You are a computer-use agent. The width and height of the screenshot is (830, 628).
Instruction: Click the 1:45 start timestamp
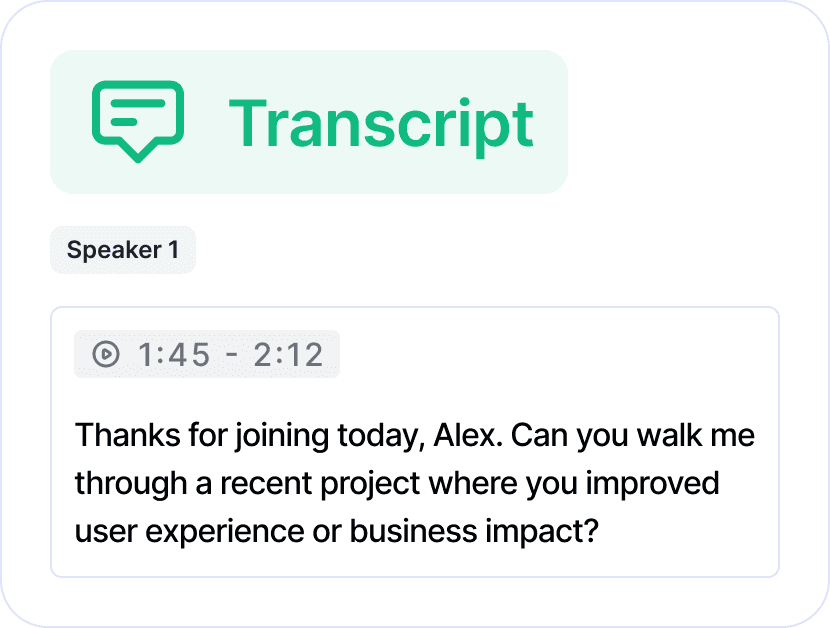tap(174, 354)
